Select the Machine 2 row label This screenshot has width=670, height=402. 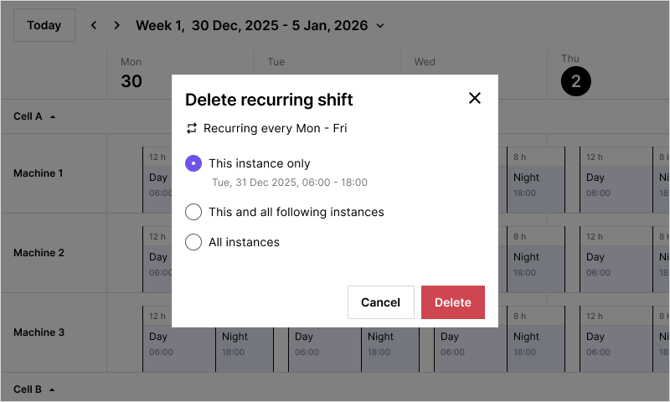coord(38,253)
